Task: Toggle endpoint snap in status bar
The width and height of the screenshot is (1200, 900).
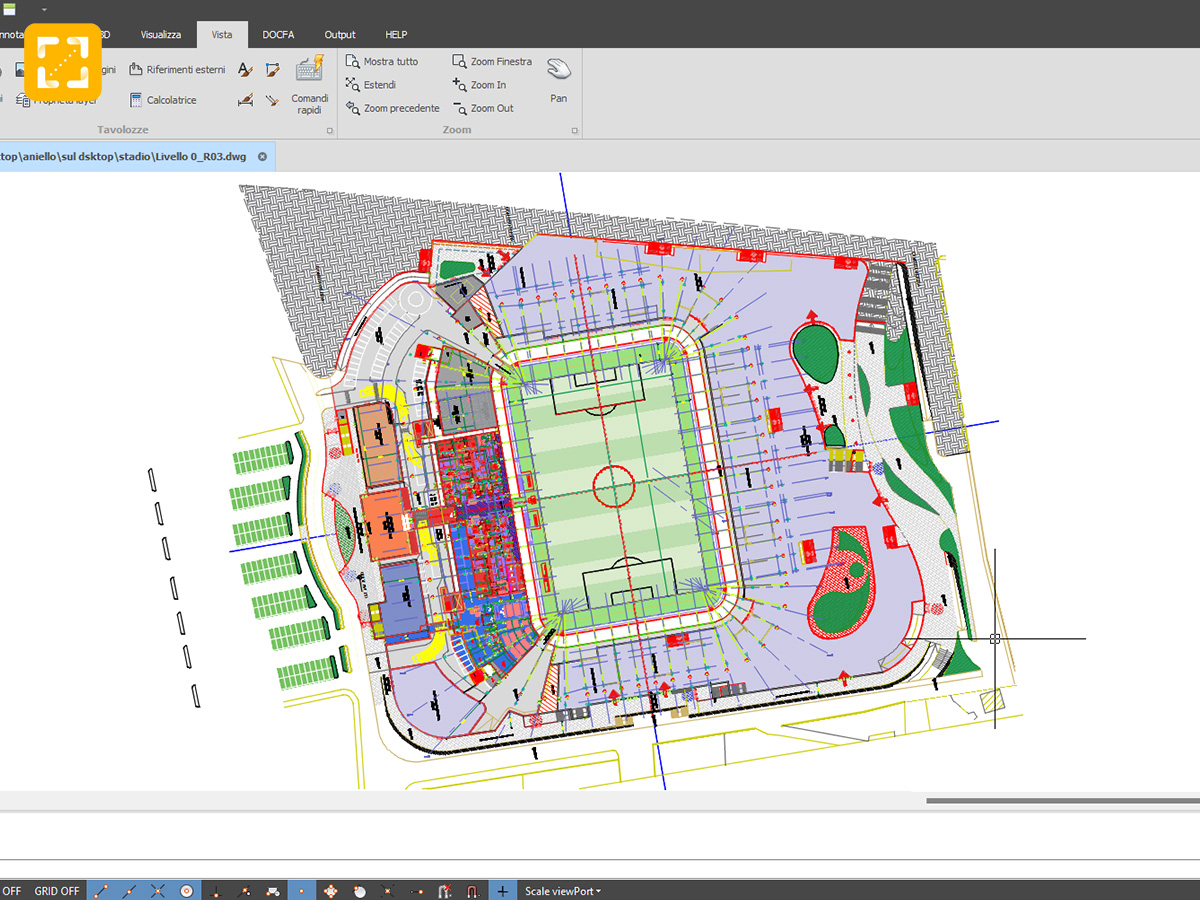Action: tap(100, 891)
